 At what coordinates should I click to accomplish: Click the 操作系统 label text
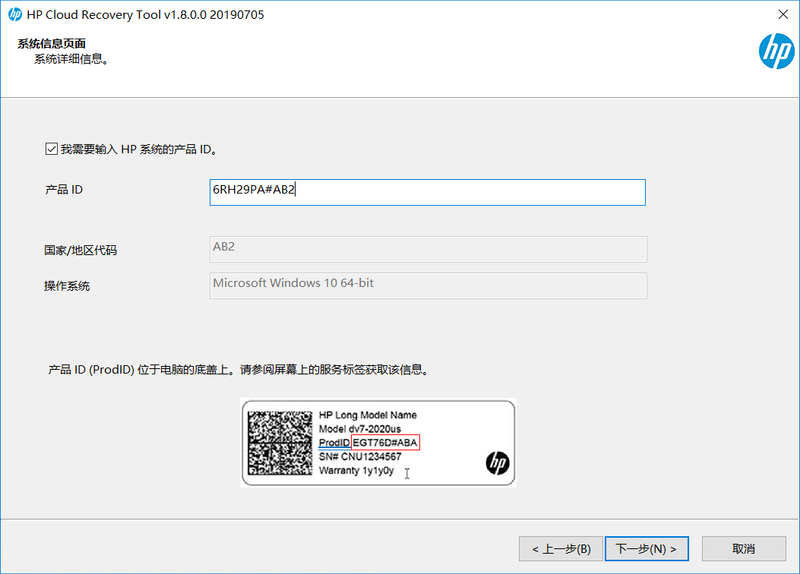coord(67,286)
